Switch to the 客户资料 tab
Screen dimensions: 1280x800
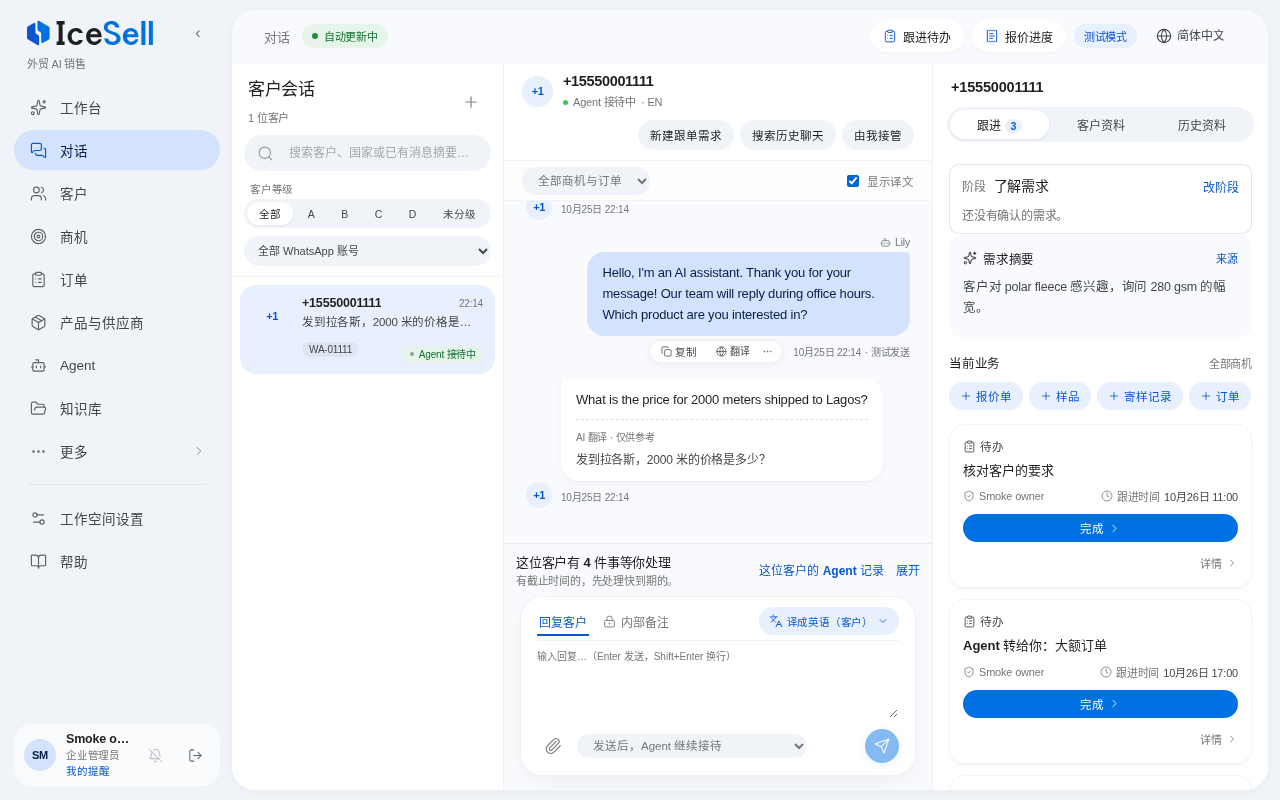1101,125
